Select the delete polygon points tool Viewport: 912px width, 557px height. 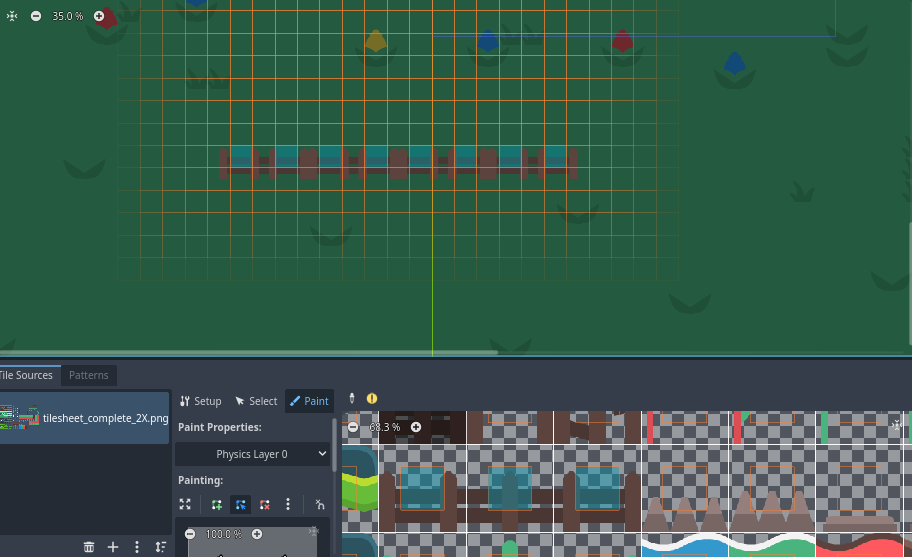point(265,504)
